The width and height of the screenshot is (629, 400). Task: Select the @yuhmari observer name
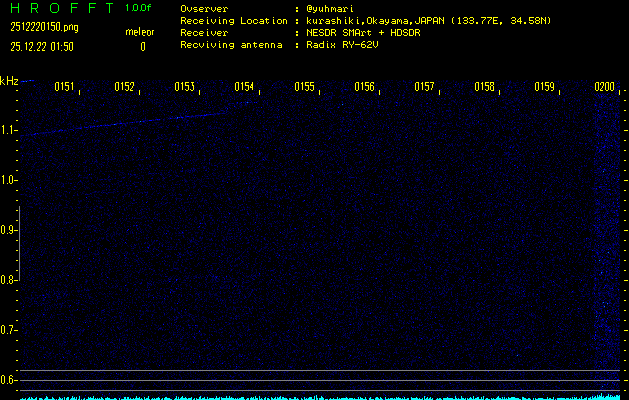coord(333,8)
